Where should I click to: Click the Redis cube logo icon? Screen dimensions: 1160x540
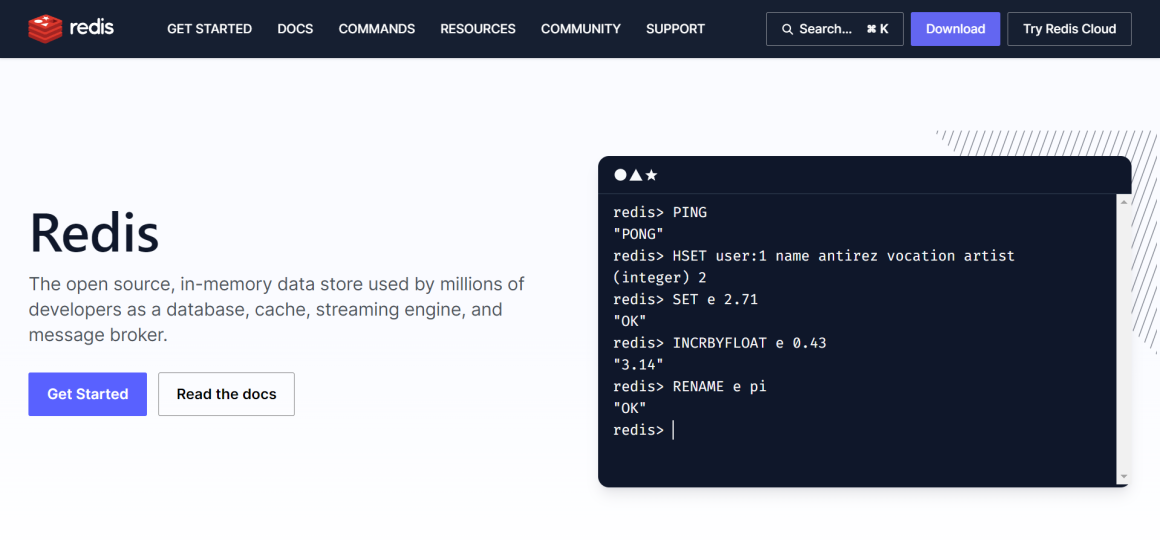[x=45, y=29]
